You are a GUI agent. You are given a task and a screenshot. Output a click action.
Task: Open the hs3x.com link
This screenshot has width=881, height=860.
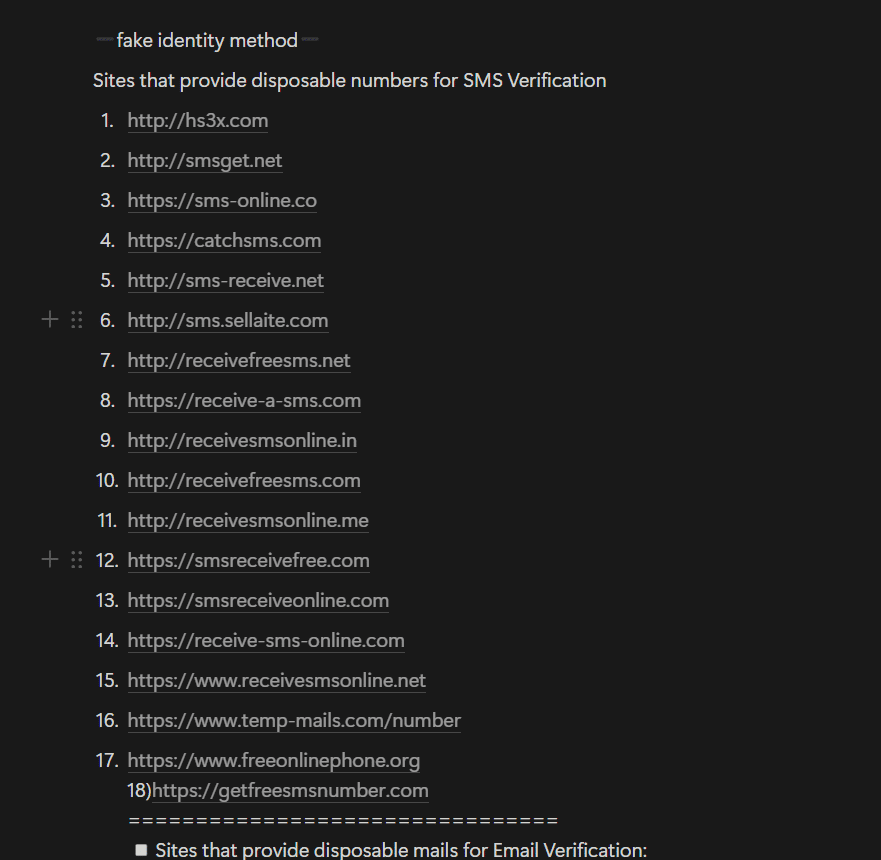(198, 121)
